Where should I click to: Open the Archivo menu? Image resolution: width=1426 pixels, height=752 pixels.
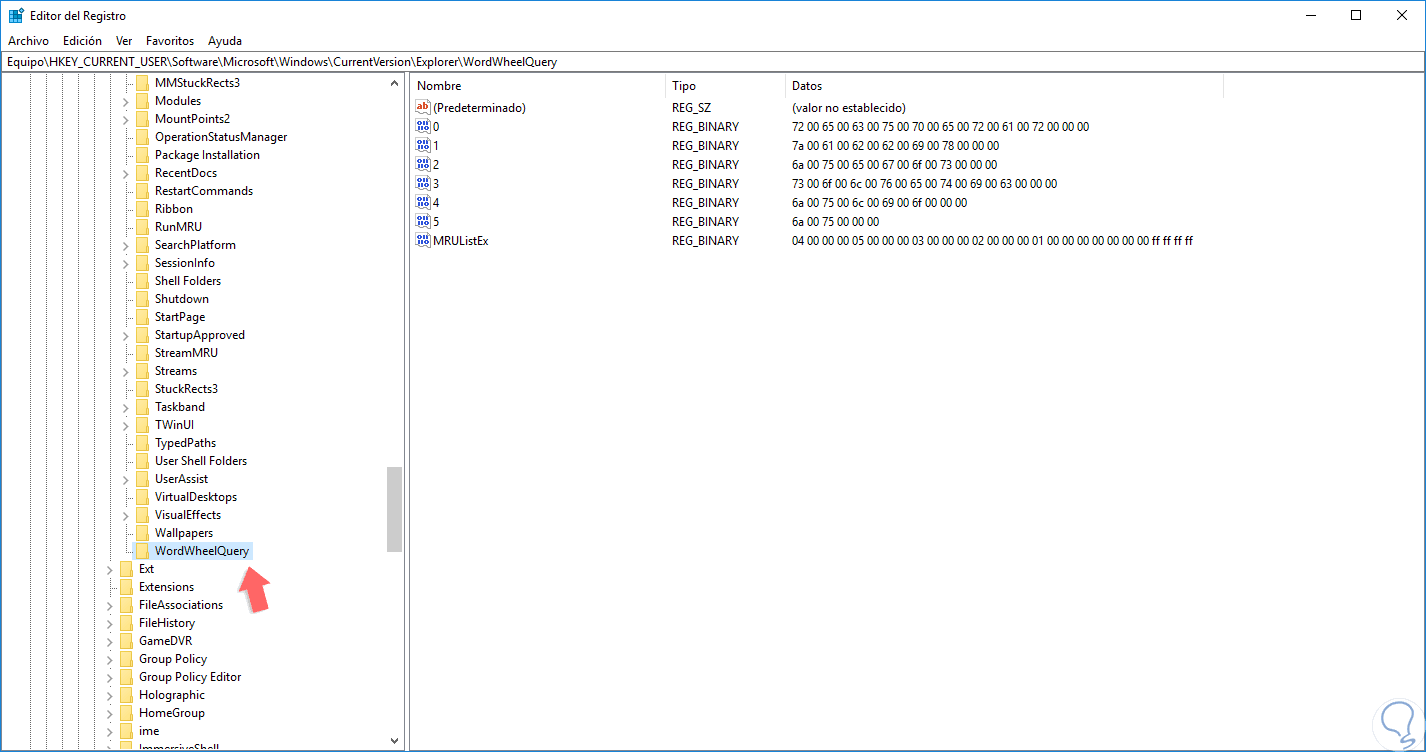pos(28,41)
